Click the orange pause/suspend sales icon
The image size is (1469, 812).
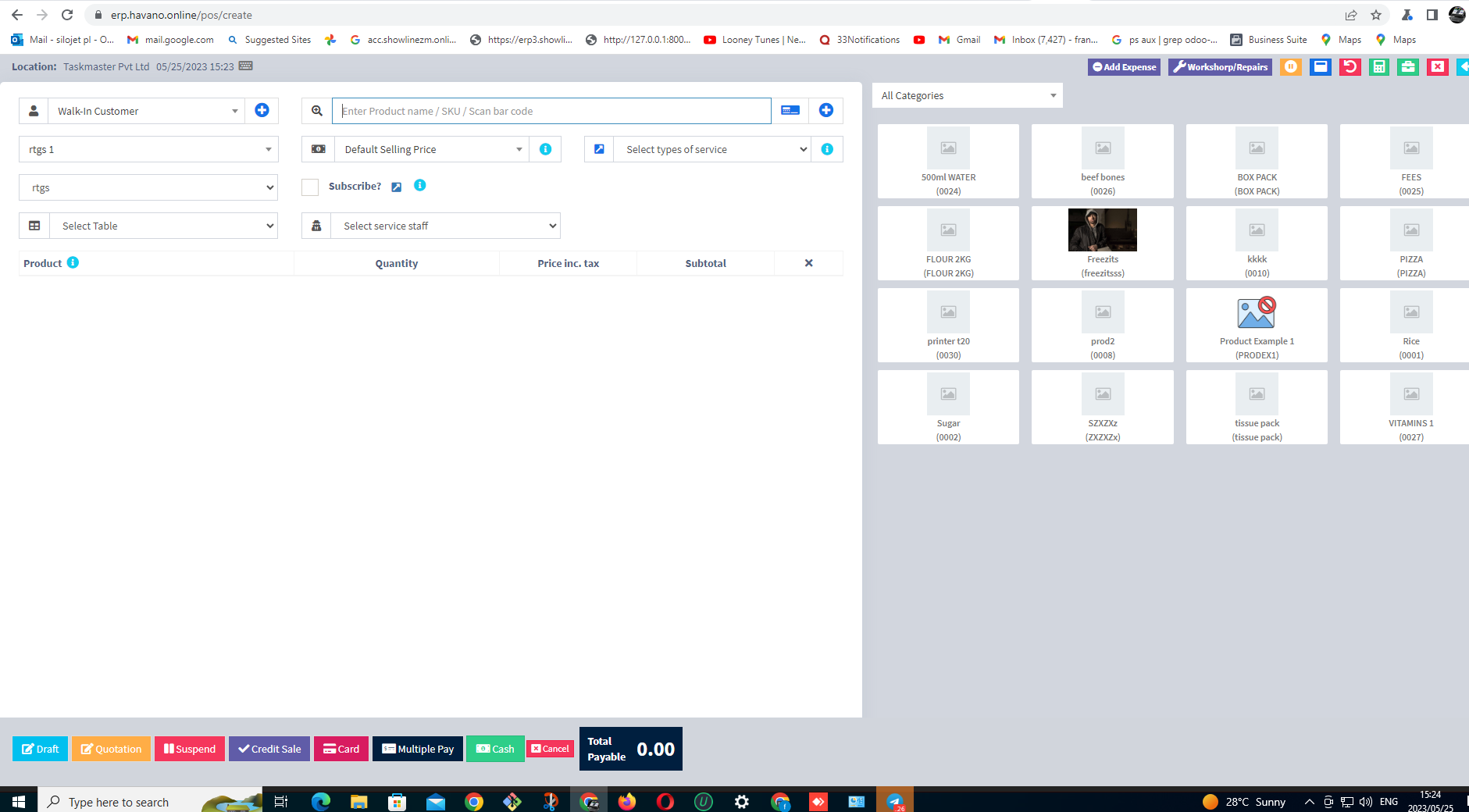pos(1289,67)
